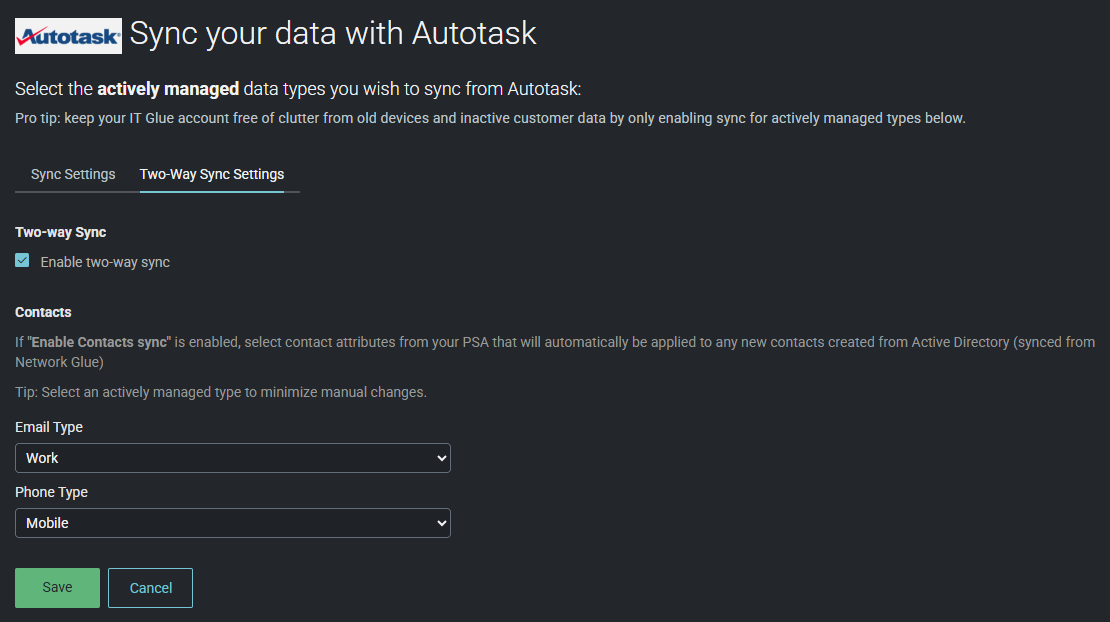Click the 'Contacts' section heading
This screenshot has height=622, width=1110.
tap(43, 312)
